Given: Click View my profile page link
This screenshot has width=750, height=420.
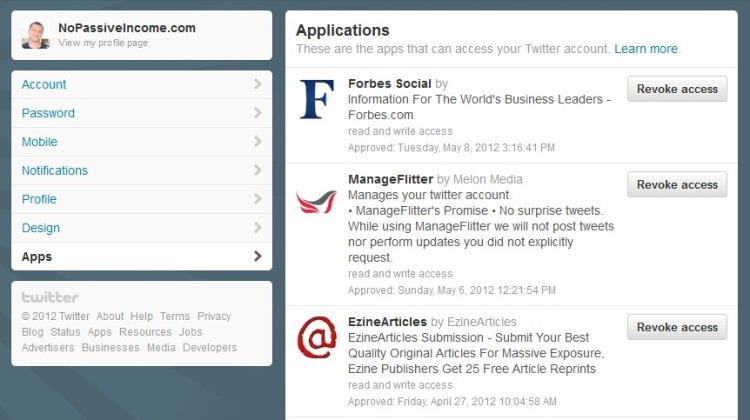Looking at the screenshot, I should click(103, 43).
